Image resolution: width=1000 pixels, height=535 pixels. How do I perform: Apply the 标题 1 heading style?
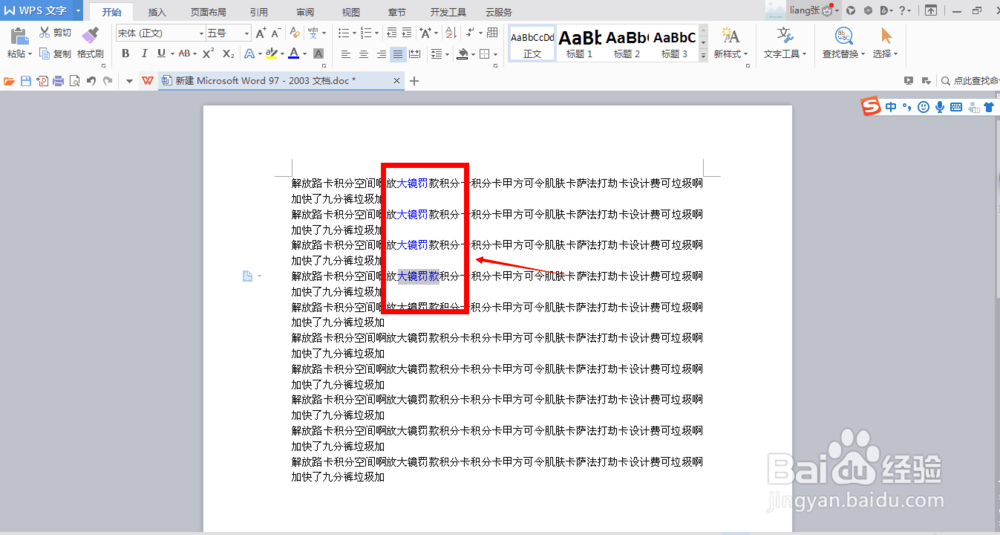click(580, 44)
